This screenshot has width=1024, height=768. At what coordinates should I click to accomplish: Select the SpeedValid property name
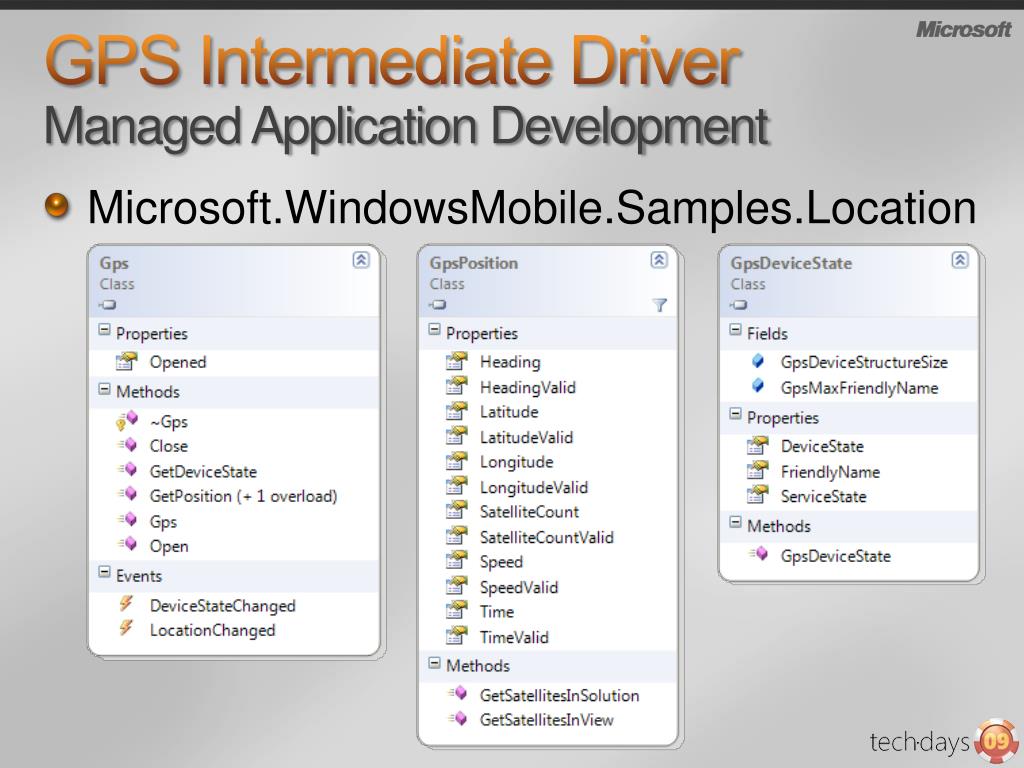pos(519,587)
